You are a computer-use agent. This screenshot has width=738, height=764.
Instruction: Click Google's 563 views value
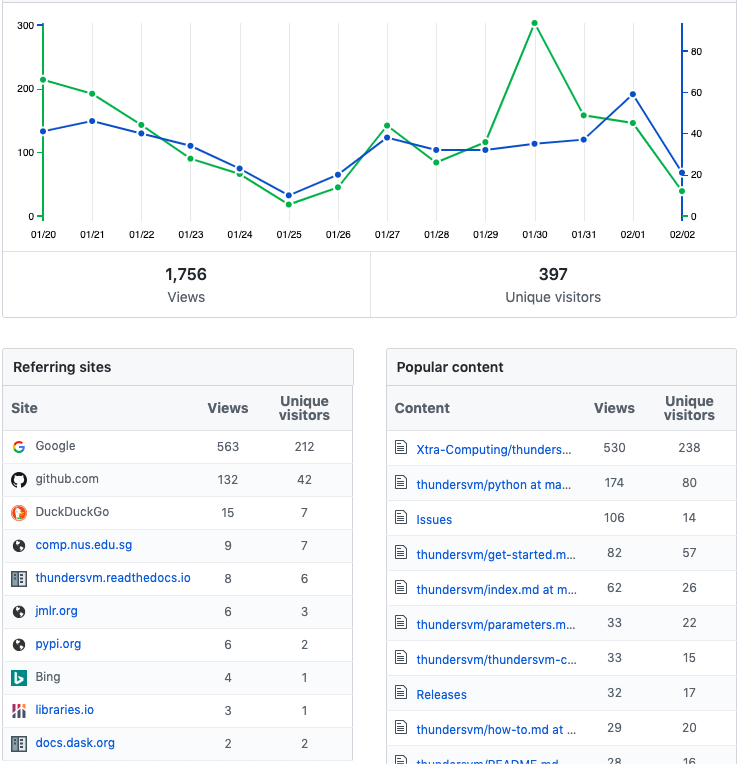click(228, 447)
